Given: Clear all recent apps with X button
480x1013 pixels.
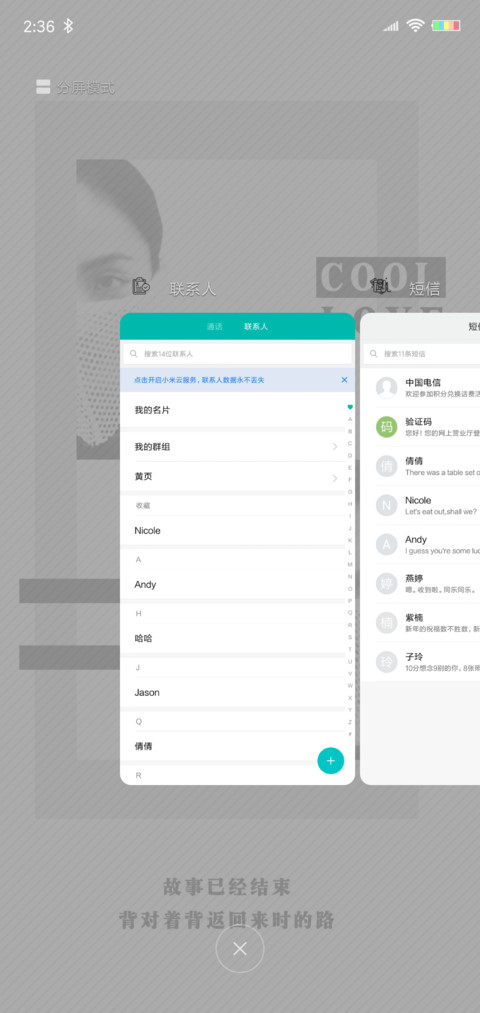Looking at the screenshot, I should pos(240,948).
